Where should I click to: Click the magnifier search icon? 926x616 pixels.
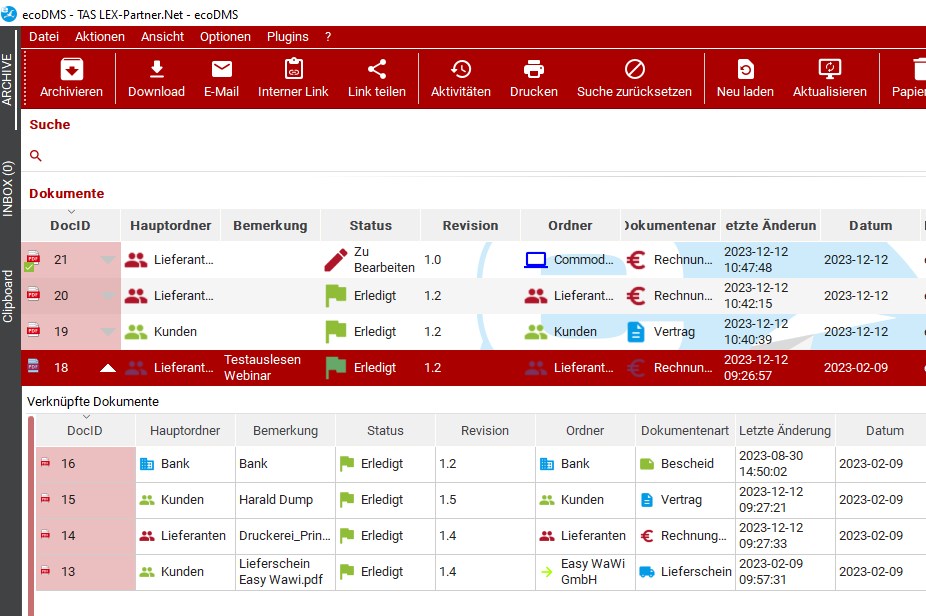click(35, 156)
